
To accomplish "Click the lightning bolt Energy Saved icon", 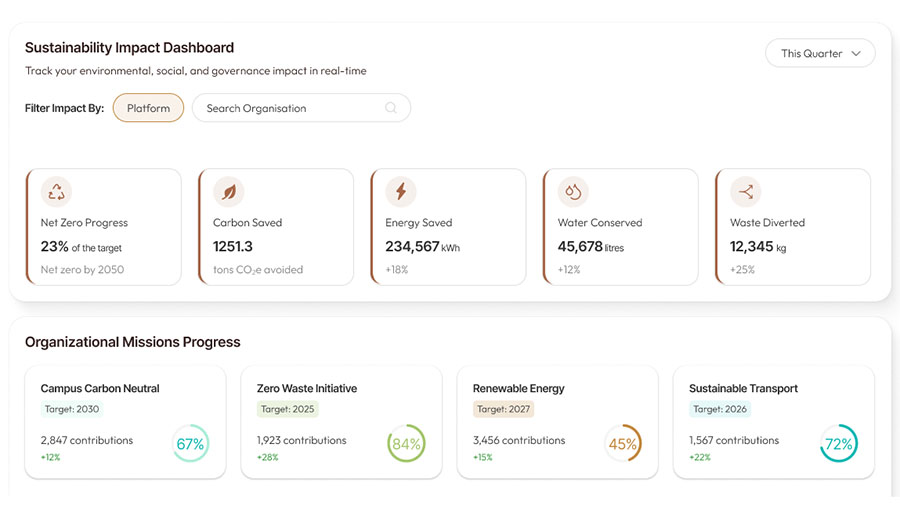I will (x=401, y=192).
